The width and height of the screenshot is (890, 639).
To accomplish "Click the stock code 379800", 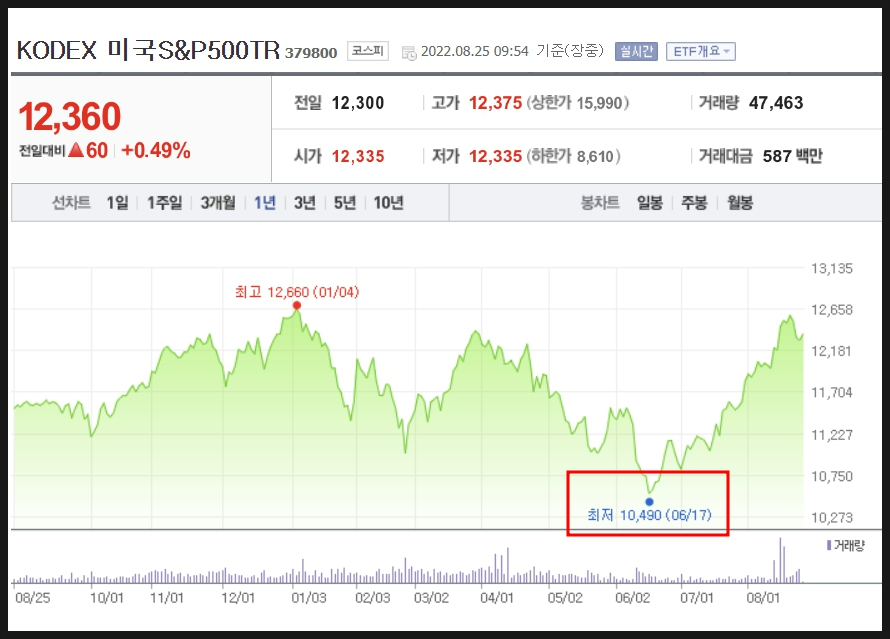I will 311,53.
